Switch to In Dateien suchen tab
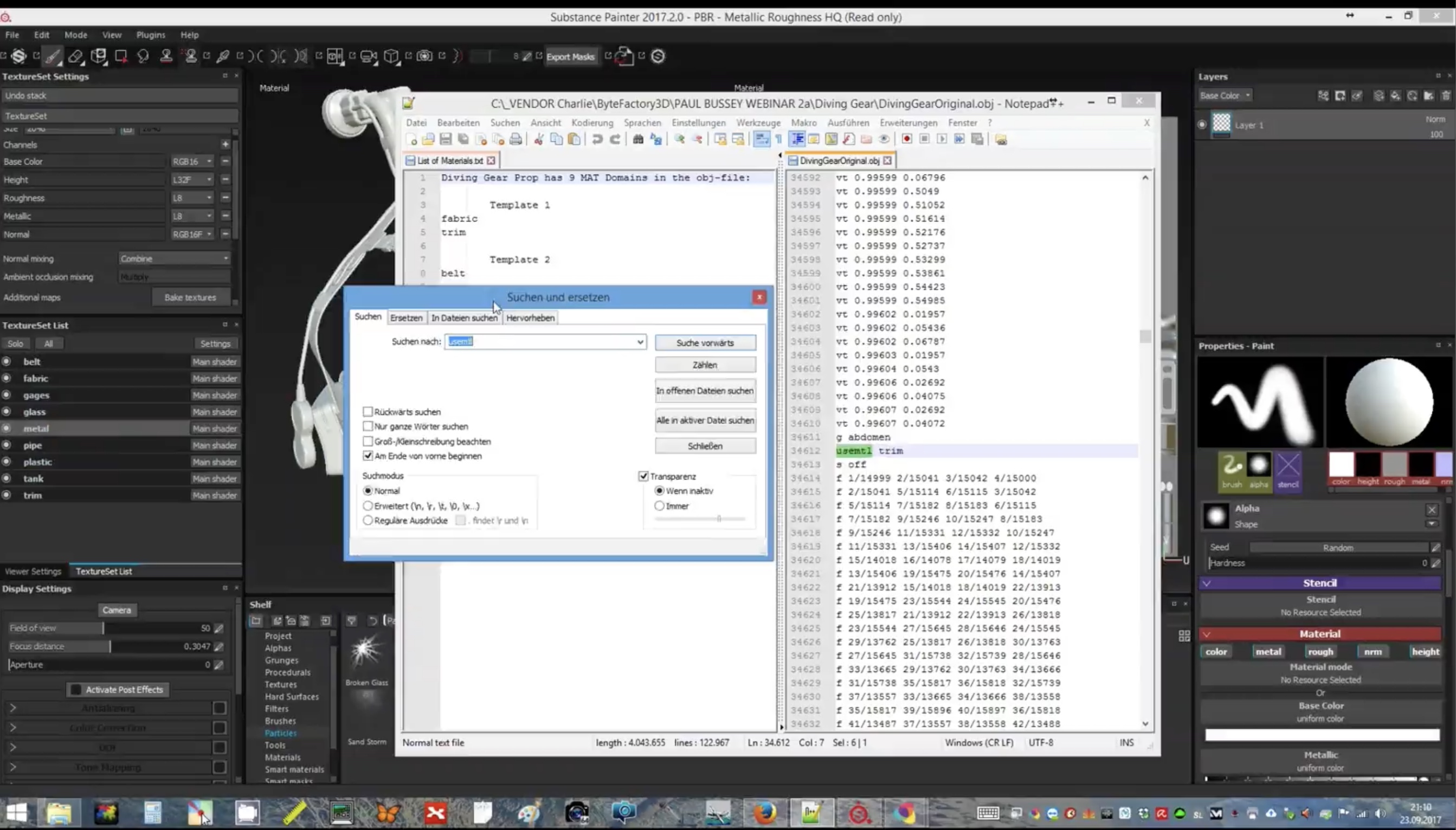Image resolution: width=1456 pixels, height=830 pixels. point(464,317)
